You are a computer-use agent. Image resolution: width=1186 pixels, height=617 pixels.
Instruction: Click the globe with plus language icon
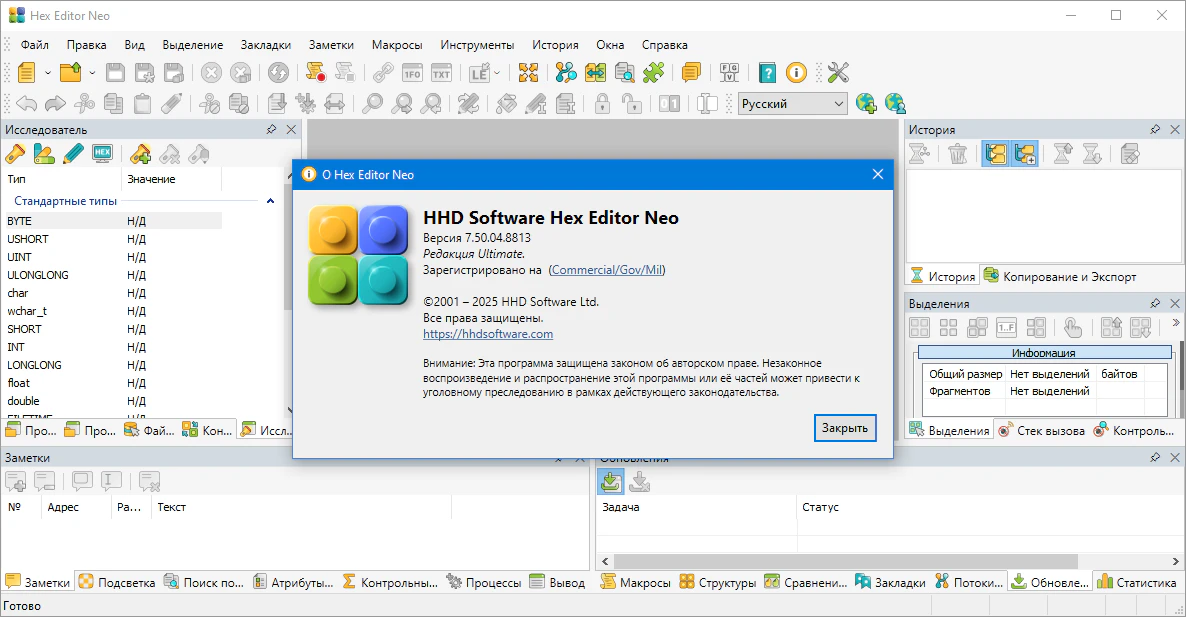(866, 103)
